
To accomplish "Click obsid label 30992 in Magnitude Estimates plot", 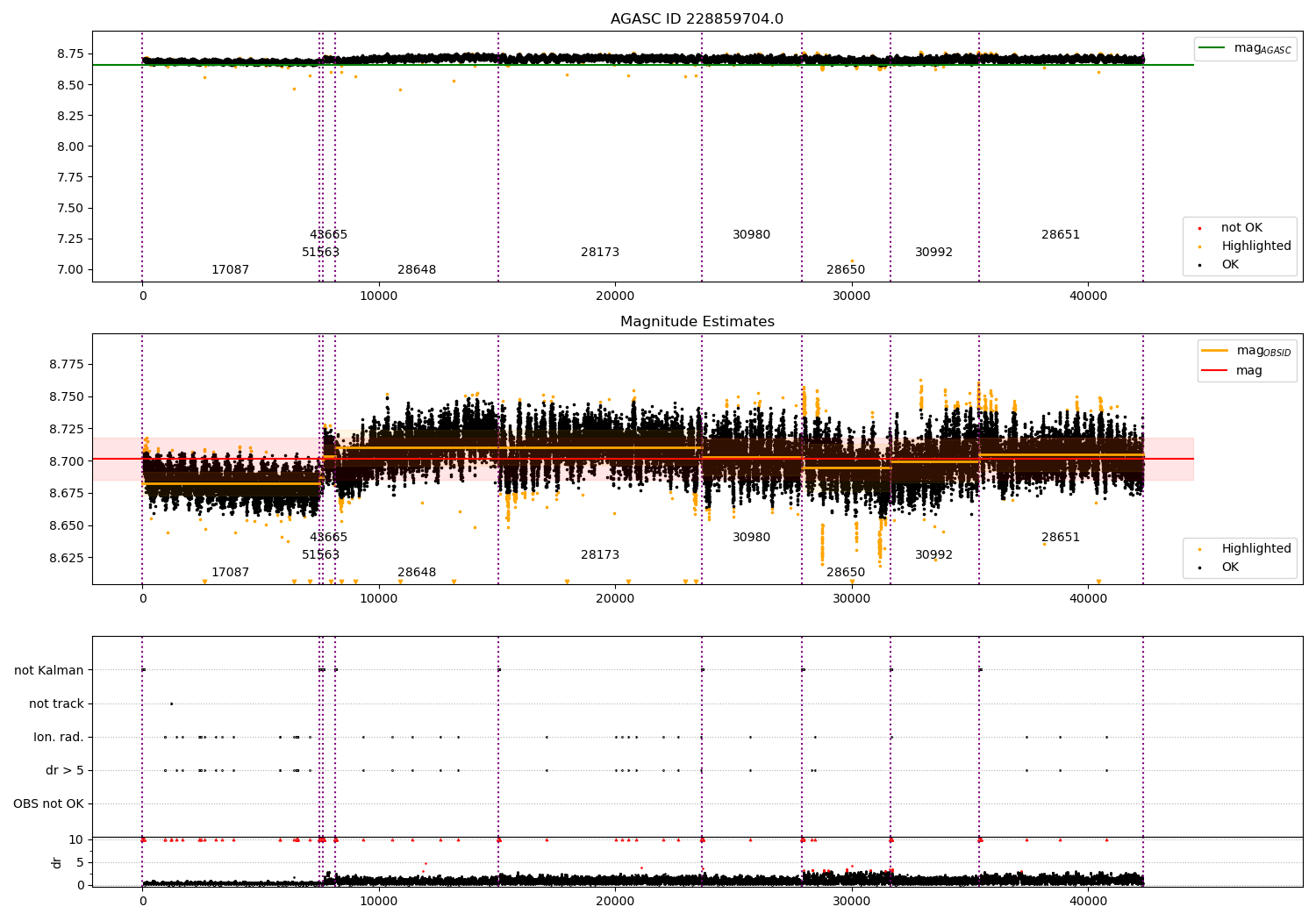I will [933, 555].
